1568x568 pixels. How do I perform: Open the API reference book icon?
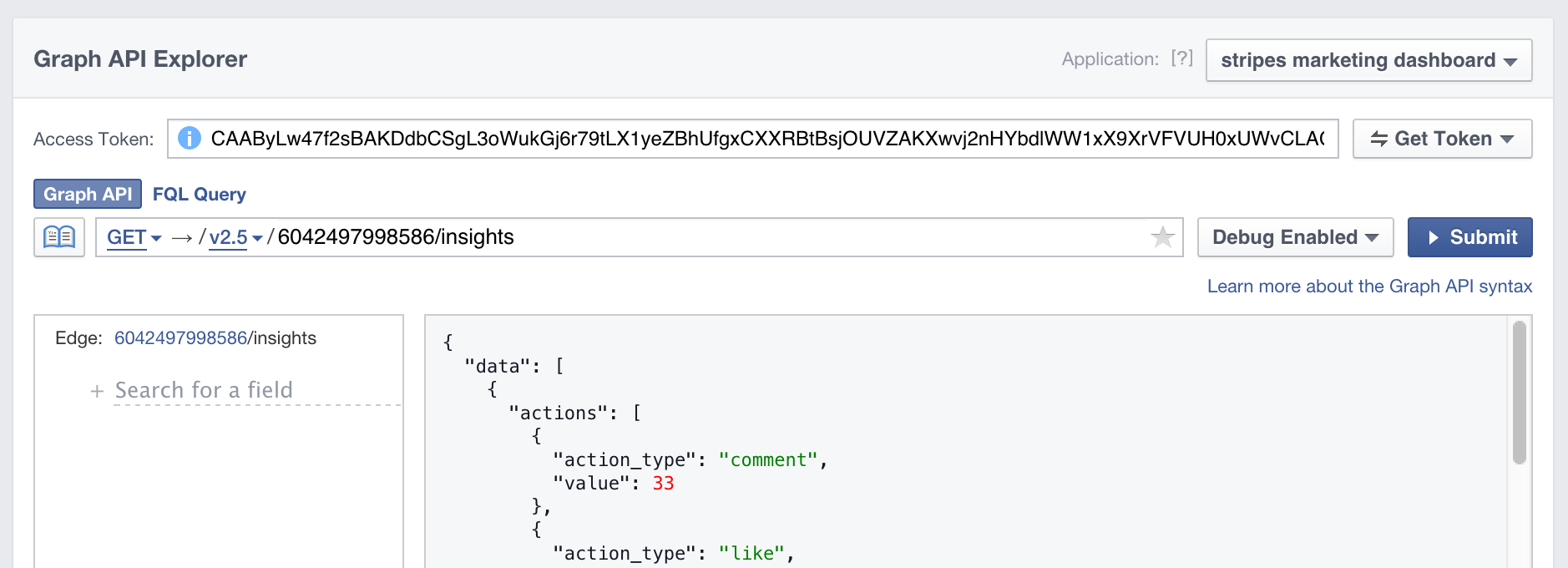[59, 237]
